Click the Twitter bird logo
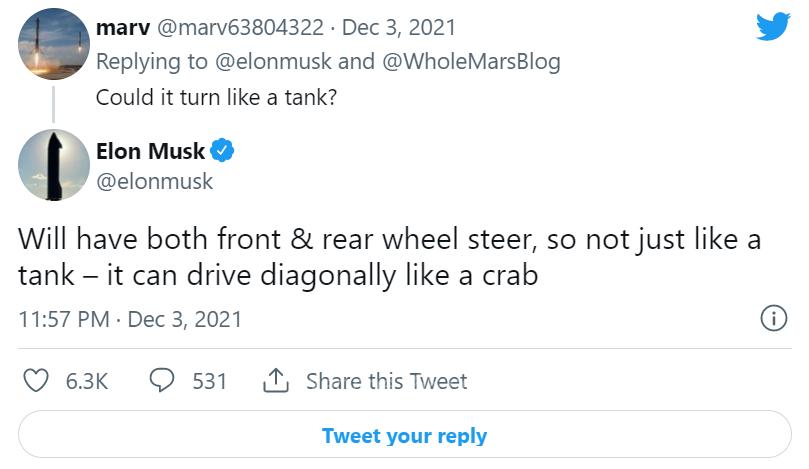The height and width of the screenshot is (469, 809). point(773,26)
